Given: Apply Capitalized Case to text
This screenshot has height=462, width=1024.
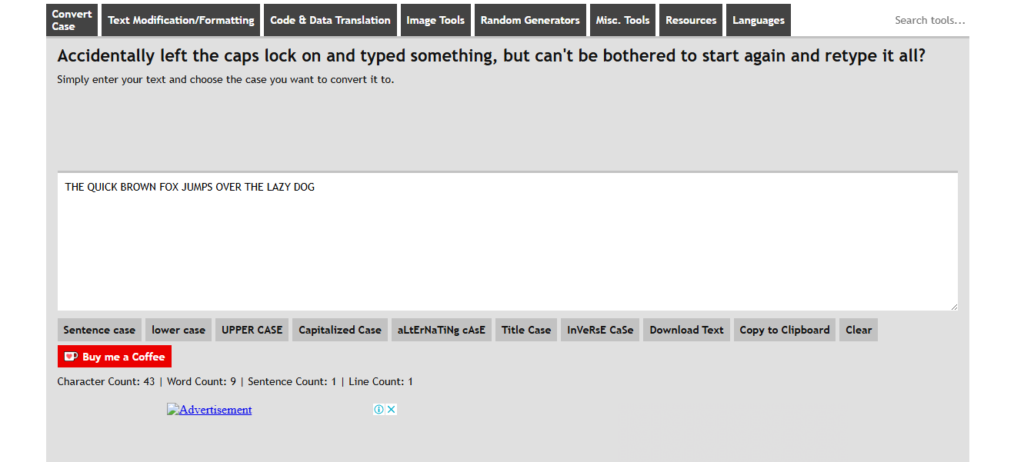Looking at the screenshot, I should click(340, 330).
